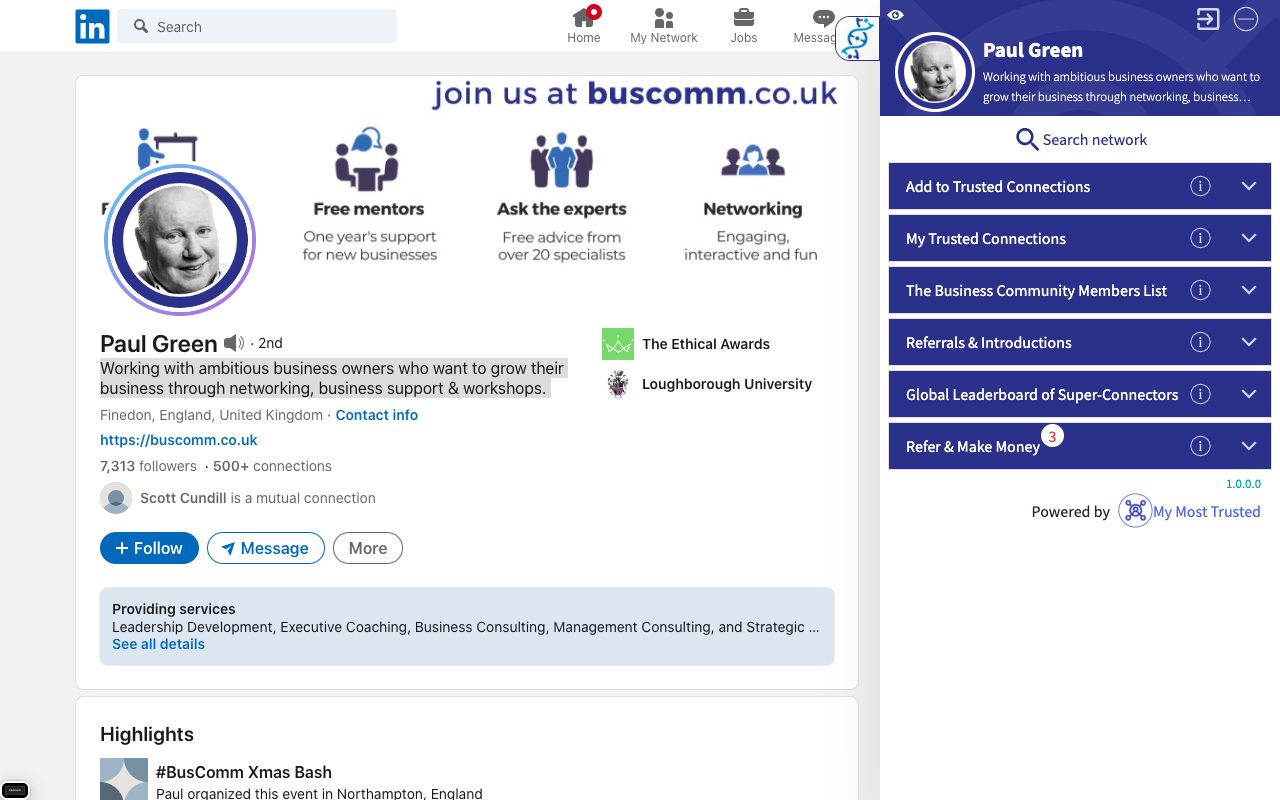Show info for My Trusted Connections
The width and height of the screenshot is (1280, 800).
tap(1200, 238)
